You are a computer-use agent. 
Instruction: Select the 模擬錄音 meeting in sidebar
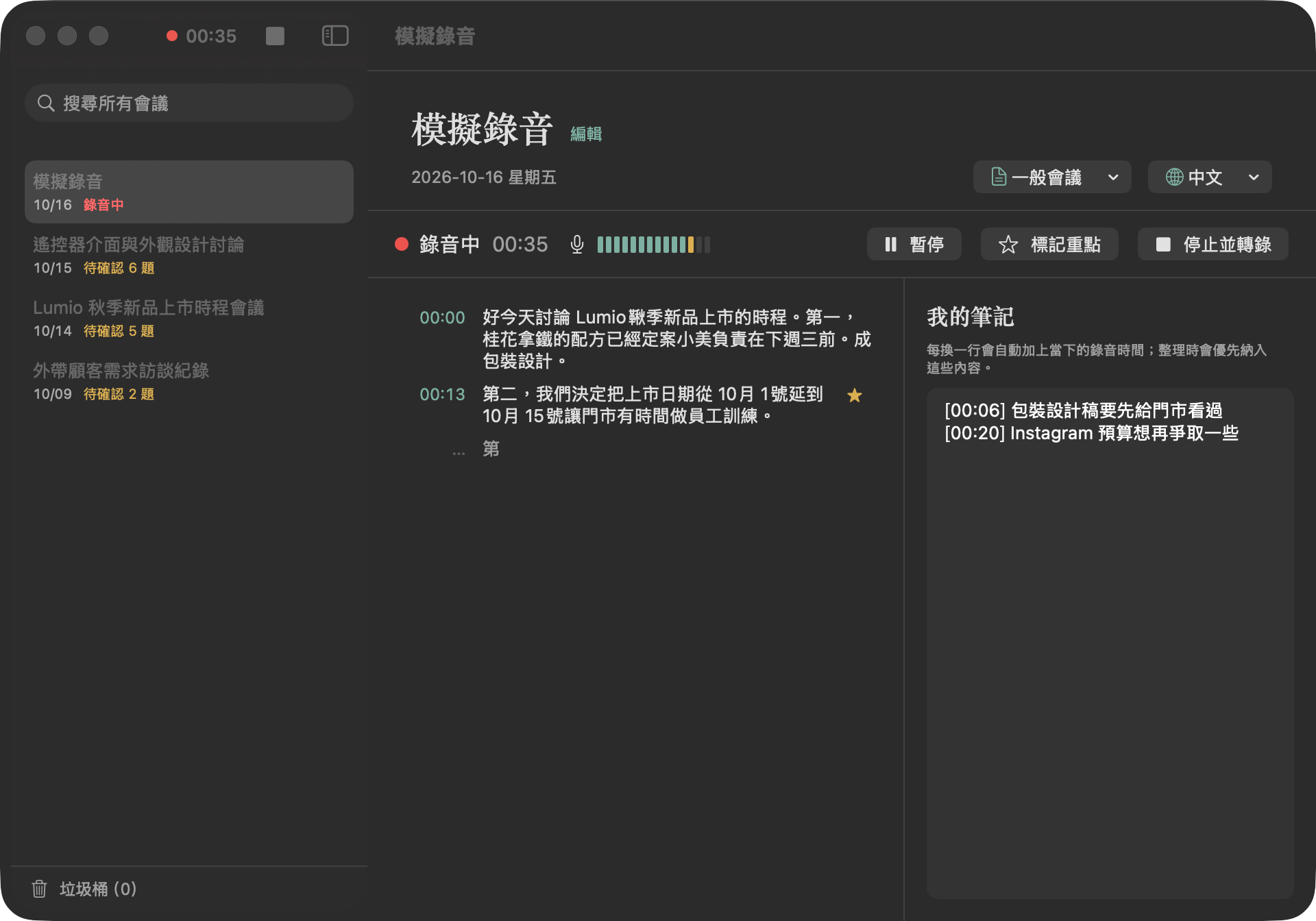point(189,192)
